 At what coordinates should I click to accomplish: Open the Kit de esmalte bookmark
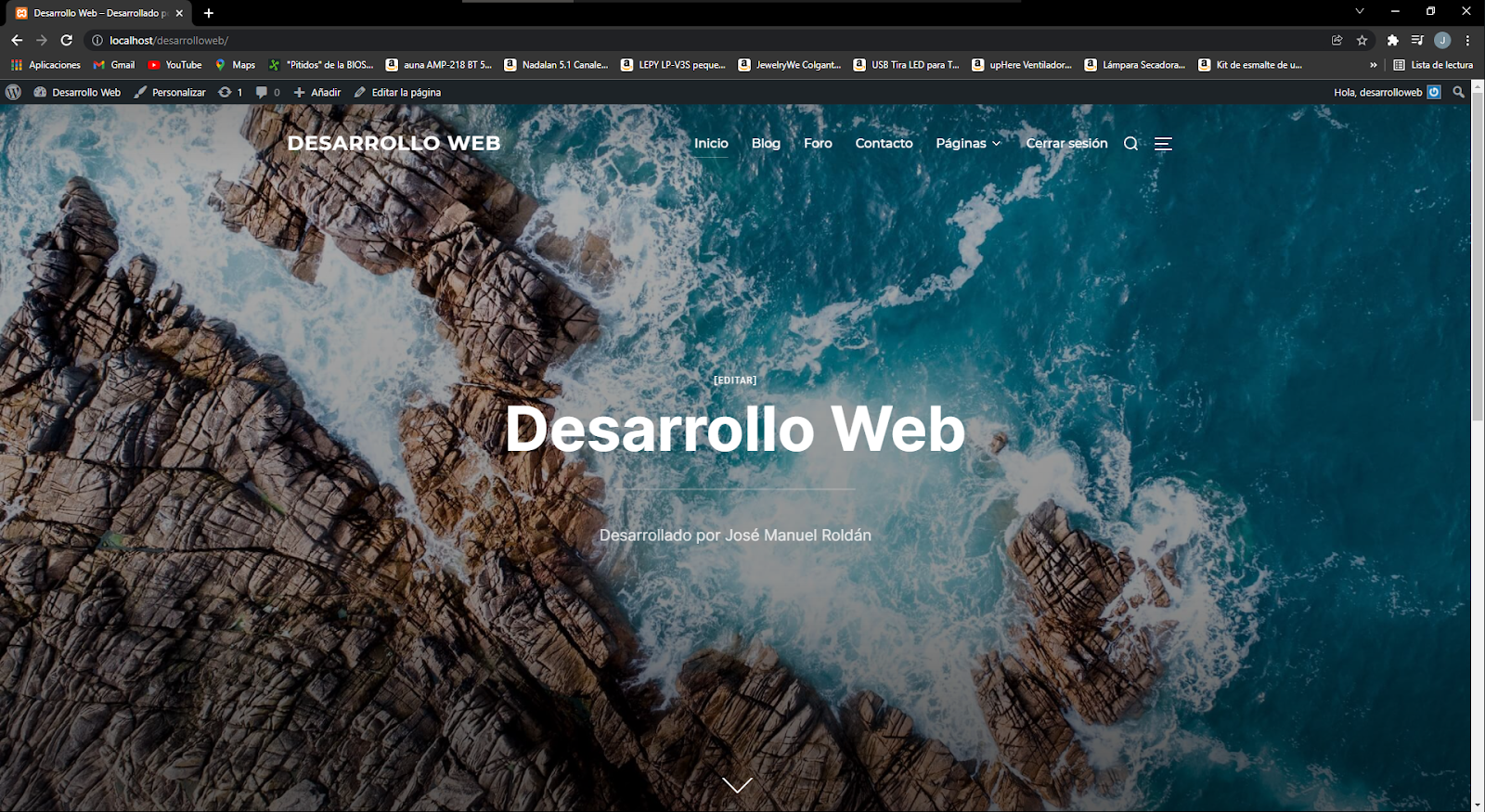[1250, 65]
